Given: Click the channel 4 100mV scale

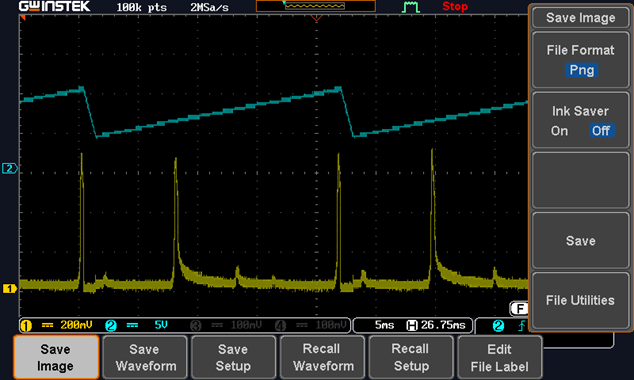Looking at the screenshot, I should click(x=331, y=325).
